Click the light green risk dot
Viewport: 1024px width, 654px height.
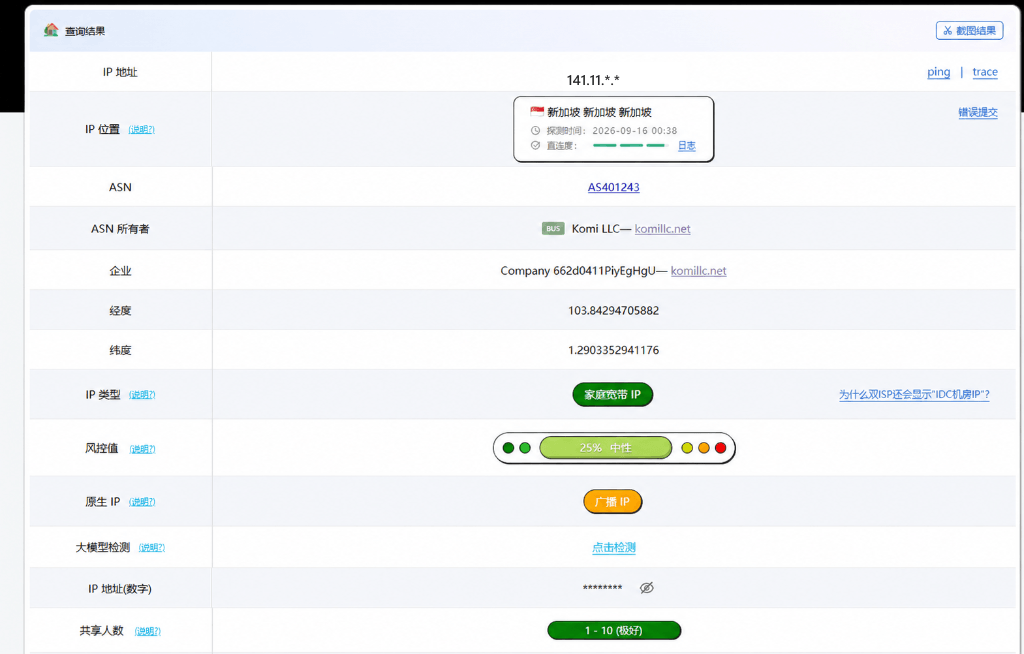pyautogui.click(x=525, y=448)
